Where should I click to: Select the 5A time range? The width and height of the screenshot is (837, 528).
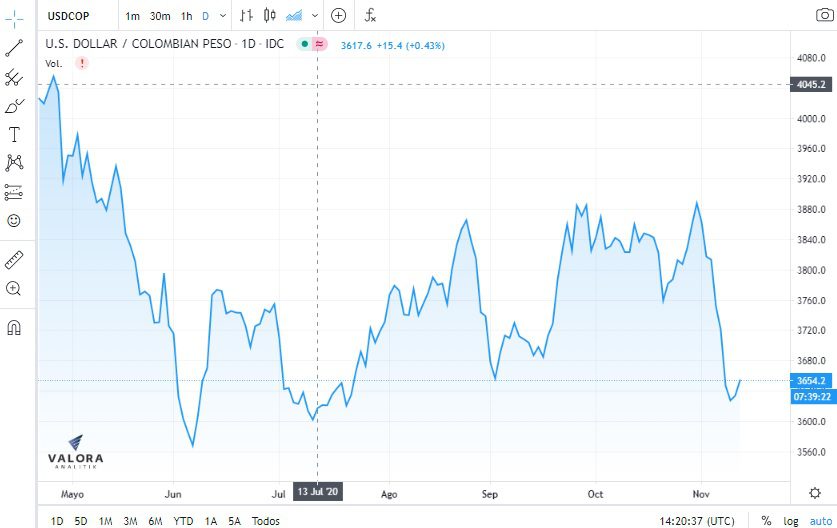coord(234,521)
